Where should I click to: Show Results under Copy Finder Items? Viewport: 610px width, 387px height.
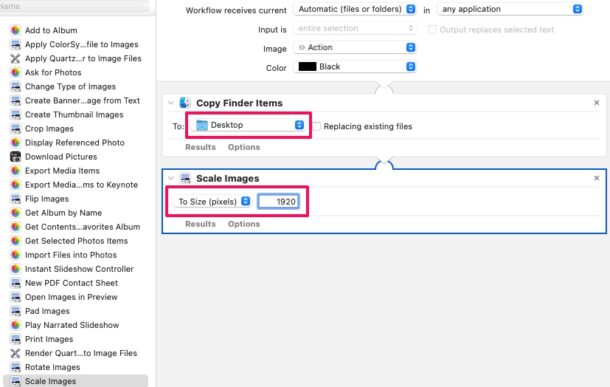200,147
